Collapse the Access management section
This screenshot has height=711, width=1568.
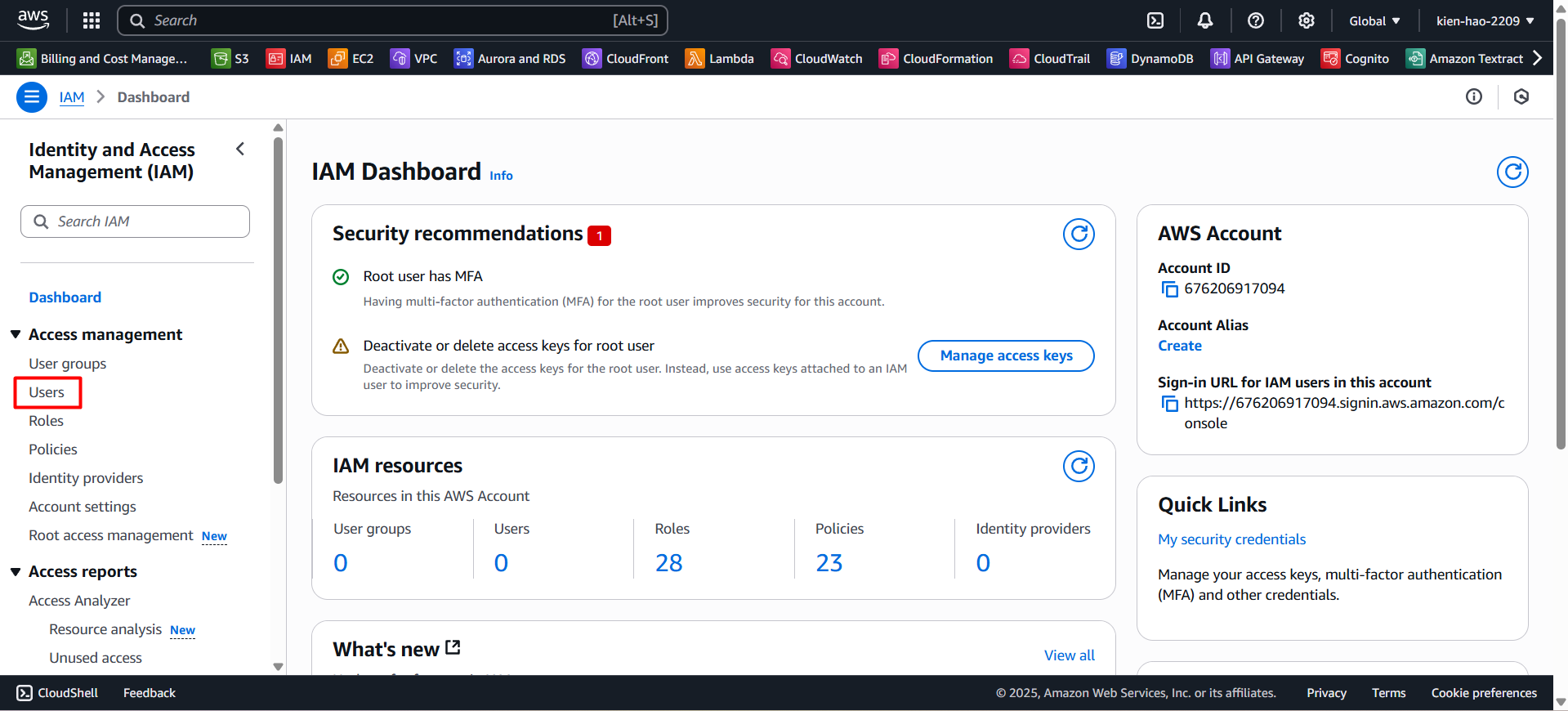(x=16, y=334)
